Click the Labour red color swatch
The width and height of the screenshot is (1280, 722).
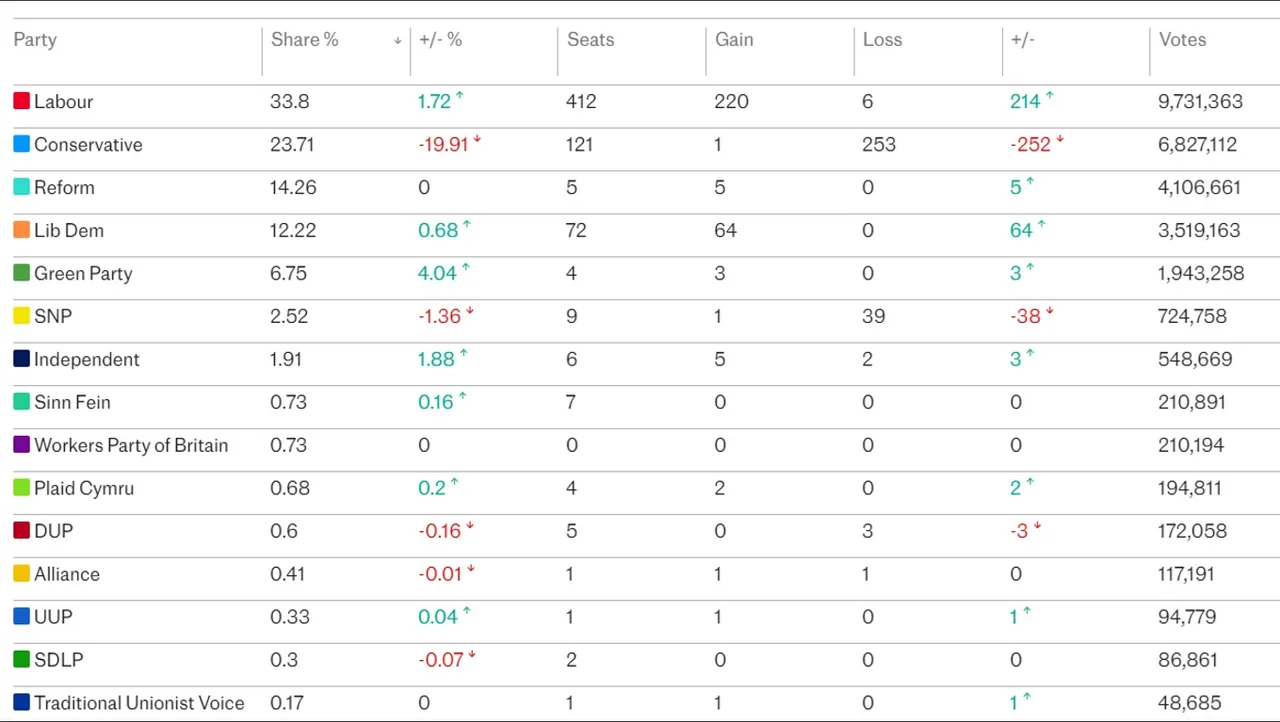(21, 101)
